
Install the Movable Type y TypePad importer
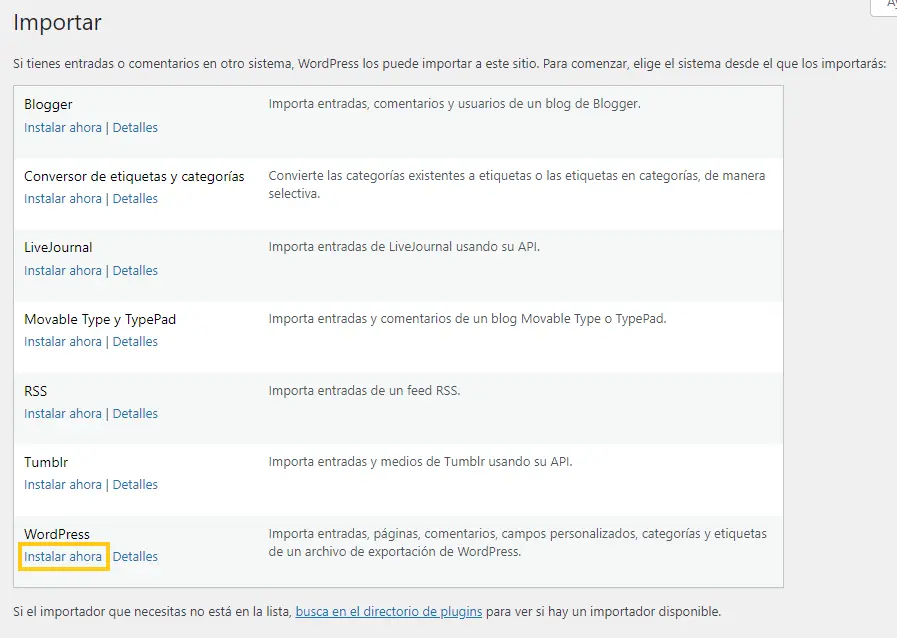click(x=63, y=342)
